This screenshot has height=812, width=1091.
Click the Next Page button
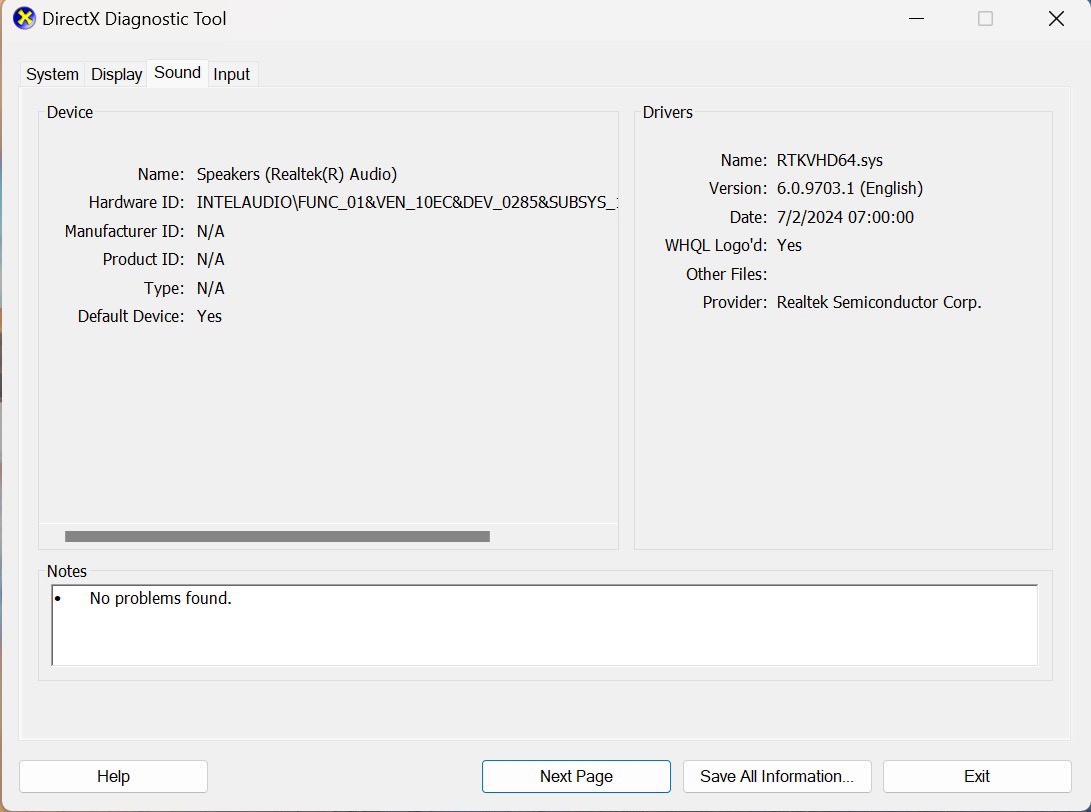(576, 776)
